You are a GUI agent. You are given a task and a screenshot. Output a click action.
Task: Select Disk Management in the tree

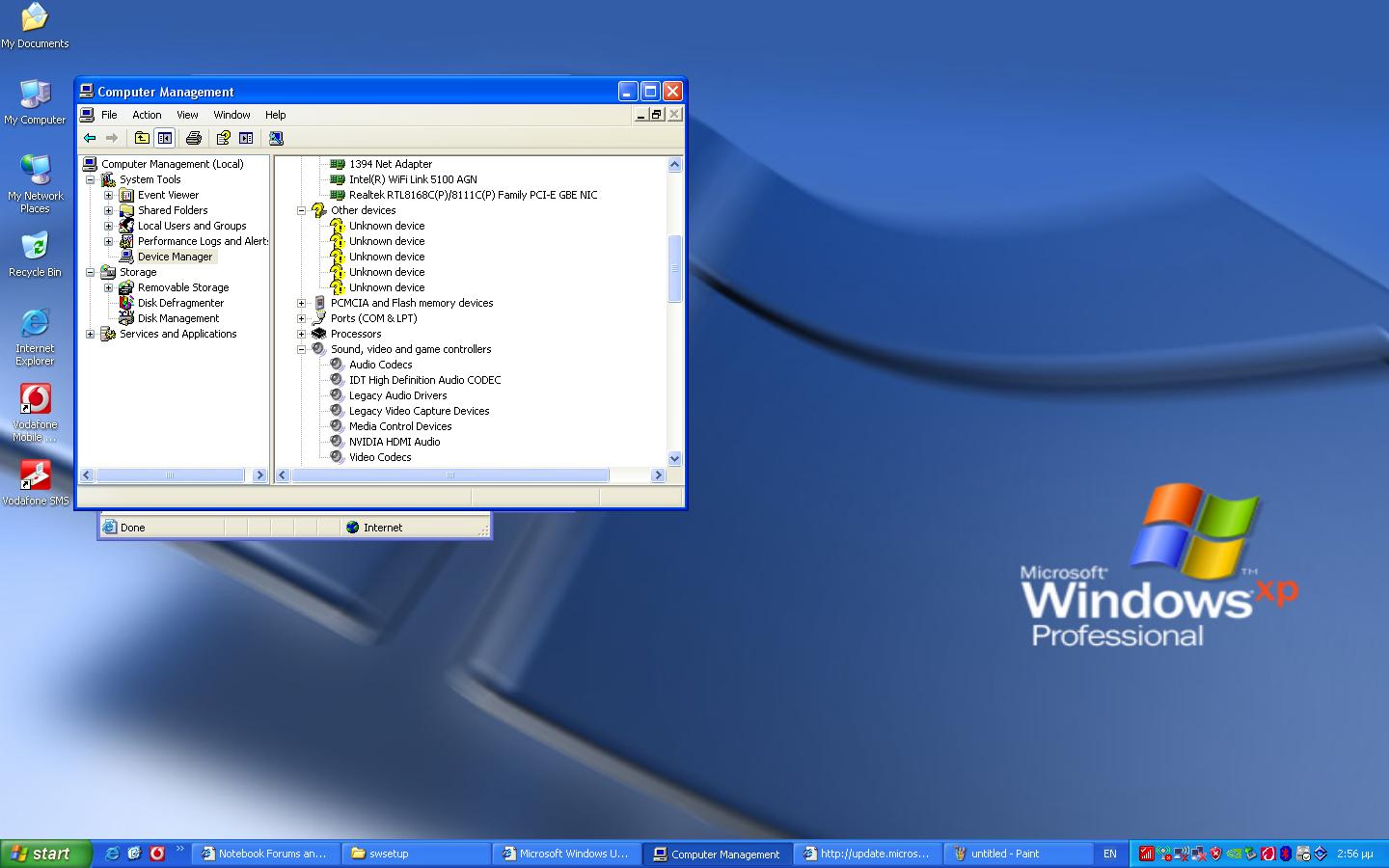(178, 318)
